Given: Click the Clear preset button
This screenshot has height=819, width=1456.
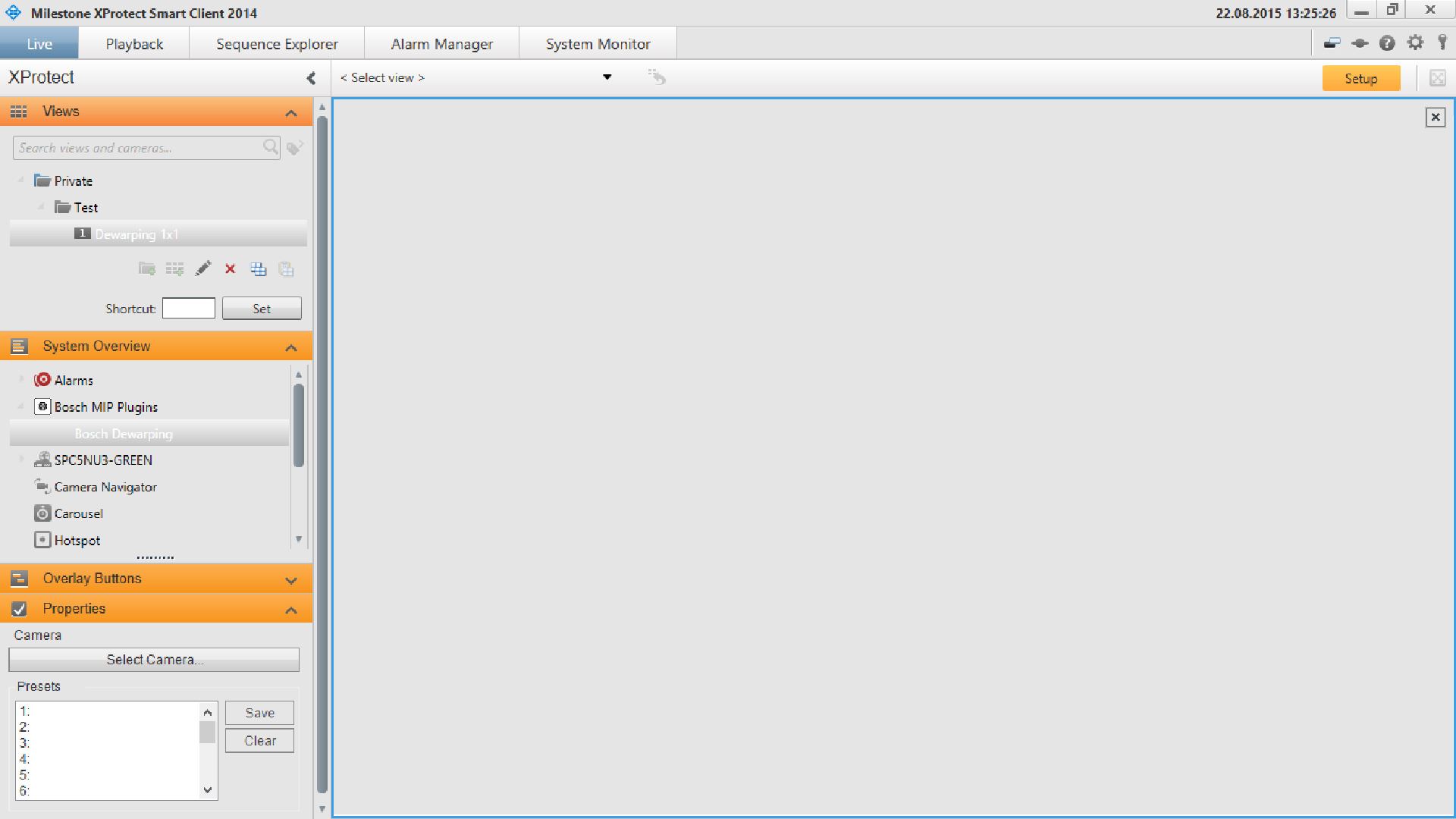Looking at the screenshot, I should click(x=259, y=741).
